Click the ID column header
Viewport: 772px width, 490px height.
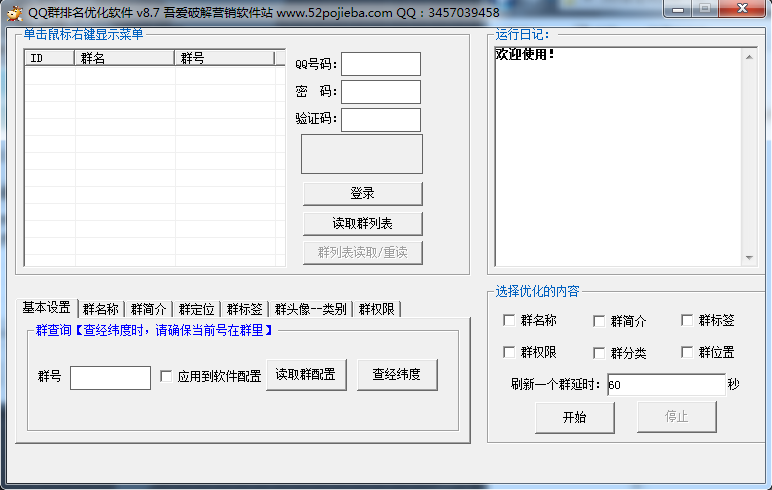tap(49, 58)
